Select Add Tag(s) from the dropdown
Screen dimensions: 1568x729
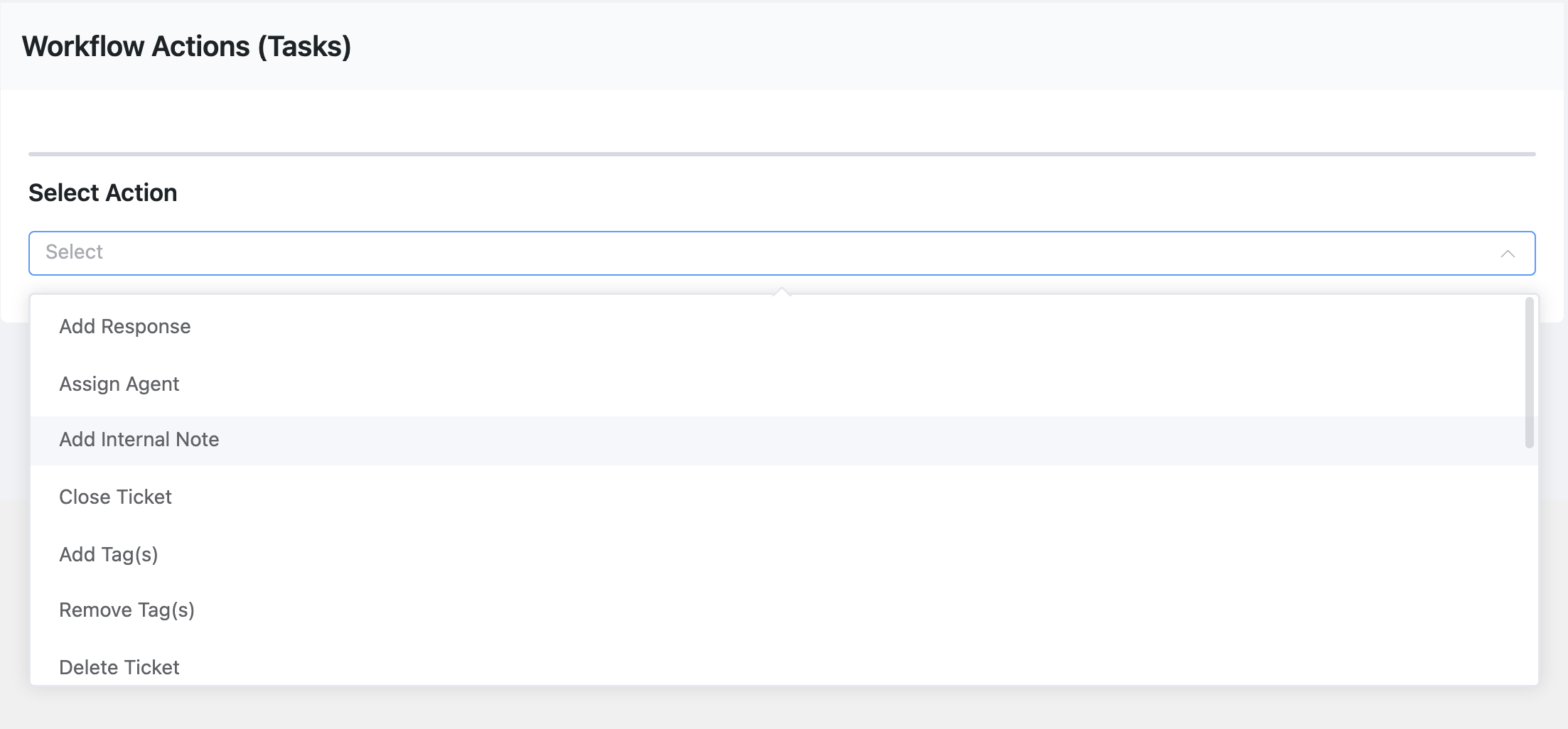(109, 554)
